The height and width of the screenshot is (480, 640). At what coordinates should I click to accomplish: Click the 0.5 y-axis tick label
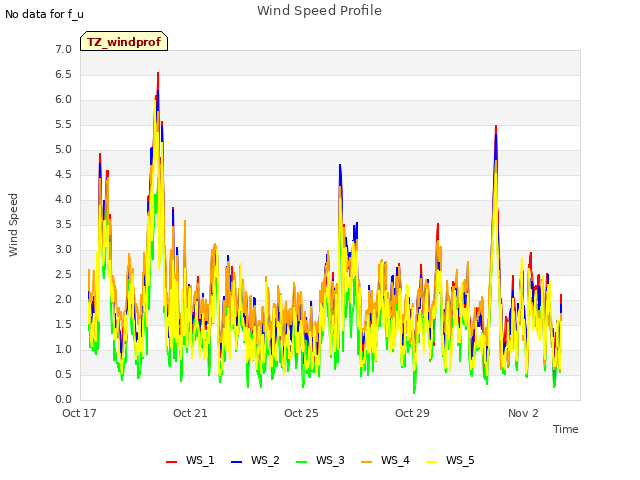pyautogui.click(x=63, y=374)
